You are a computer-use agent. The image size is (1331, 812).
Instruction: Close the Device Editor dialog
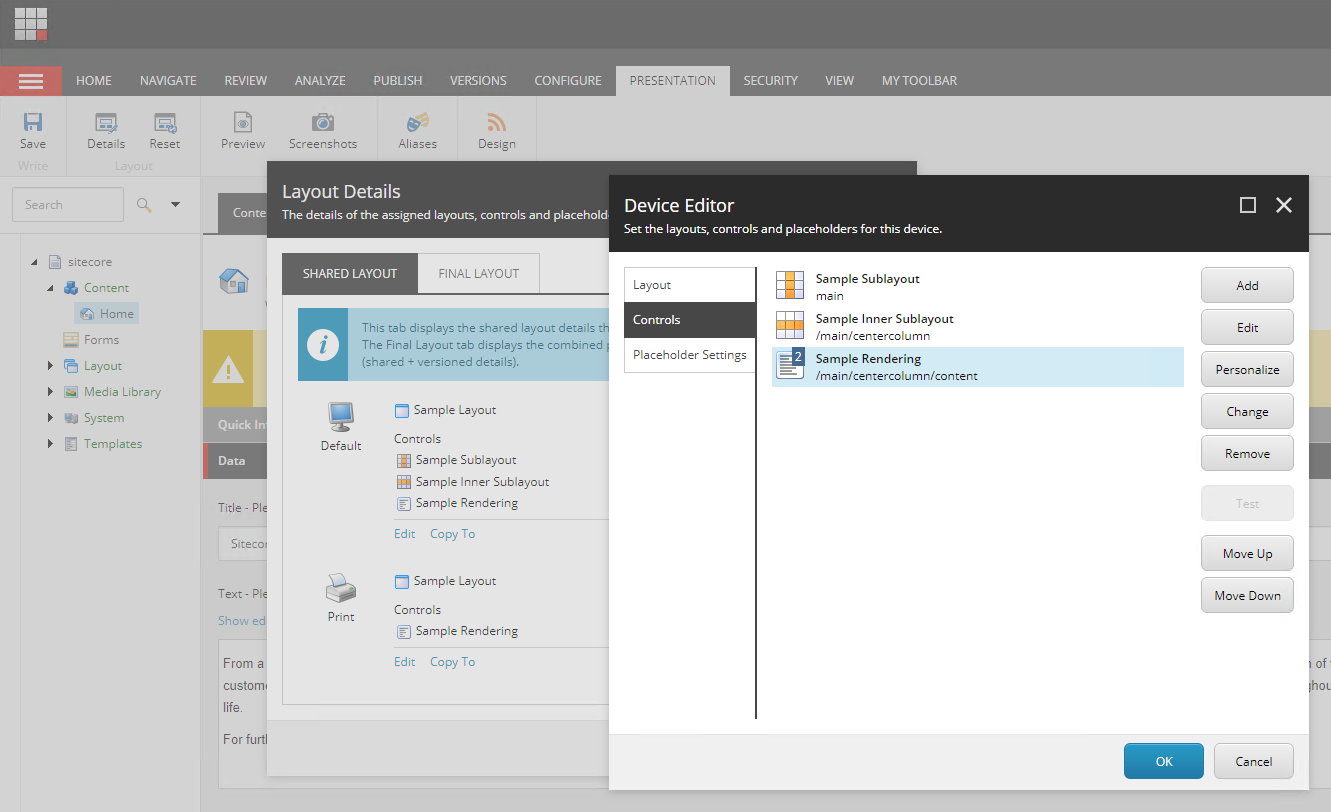click(x=1285, y=205)
